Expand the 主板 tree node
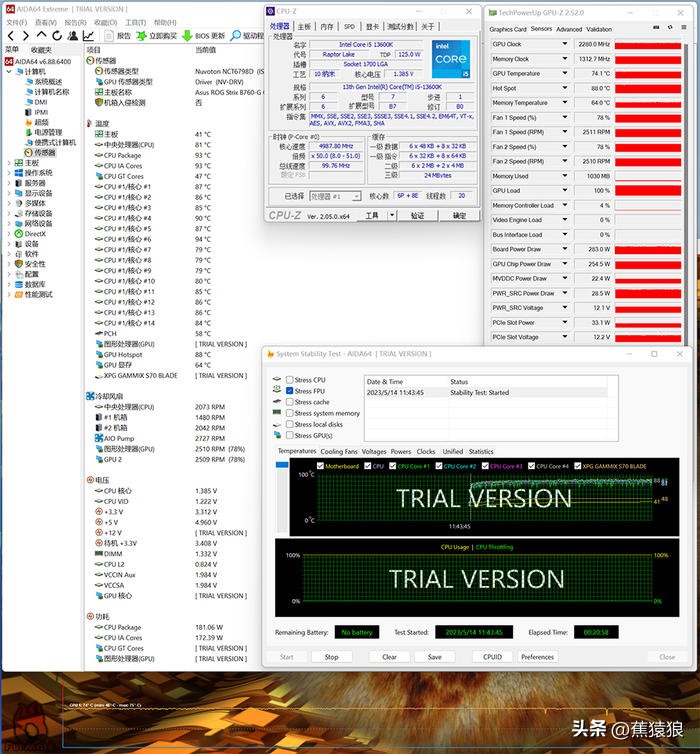This screenshot has width=700, height=754. pyautogui.click(x=9, y=163)
